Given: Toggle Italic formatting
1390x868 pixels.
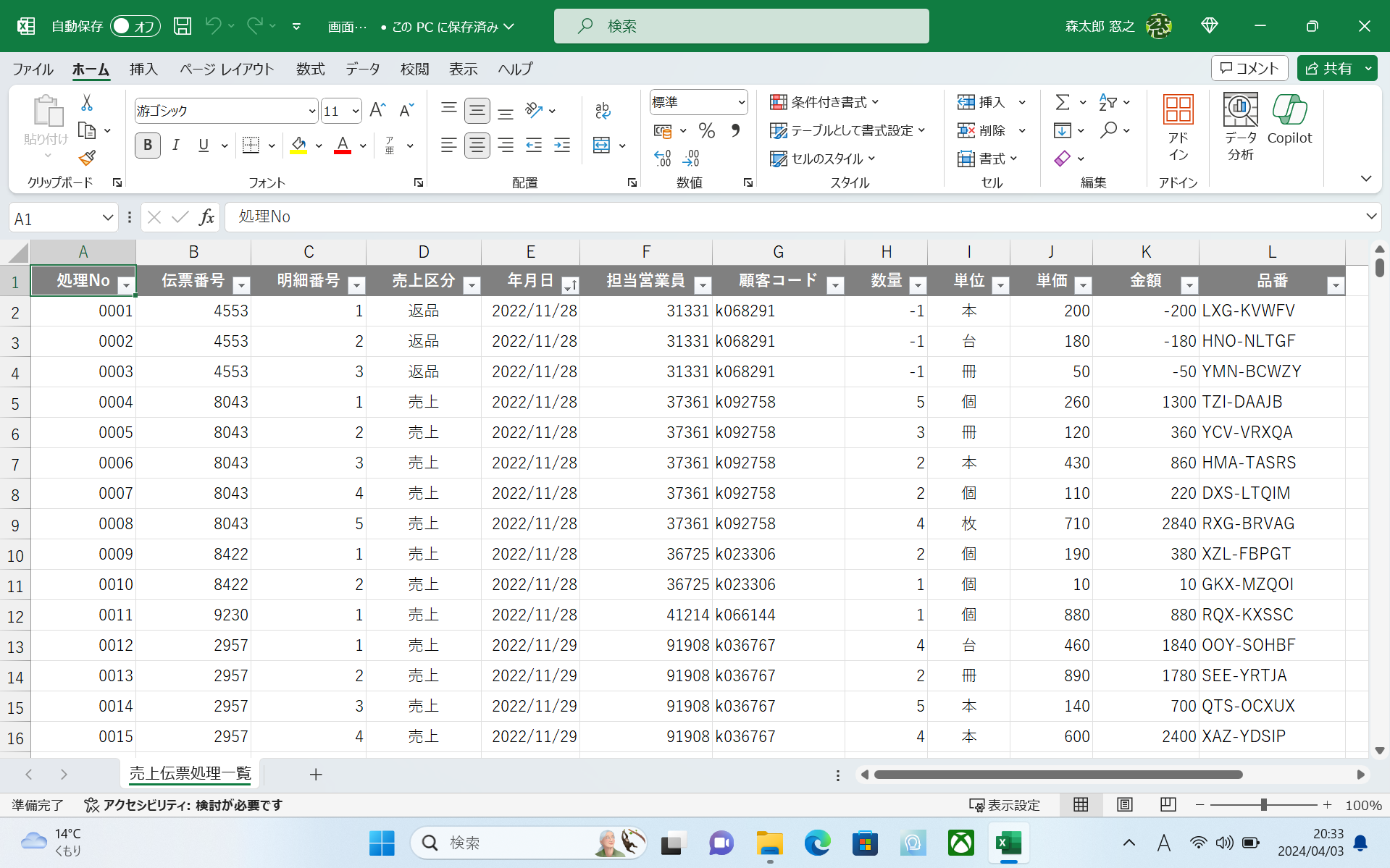Looking at the screenshot, I should coord(175,146).
